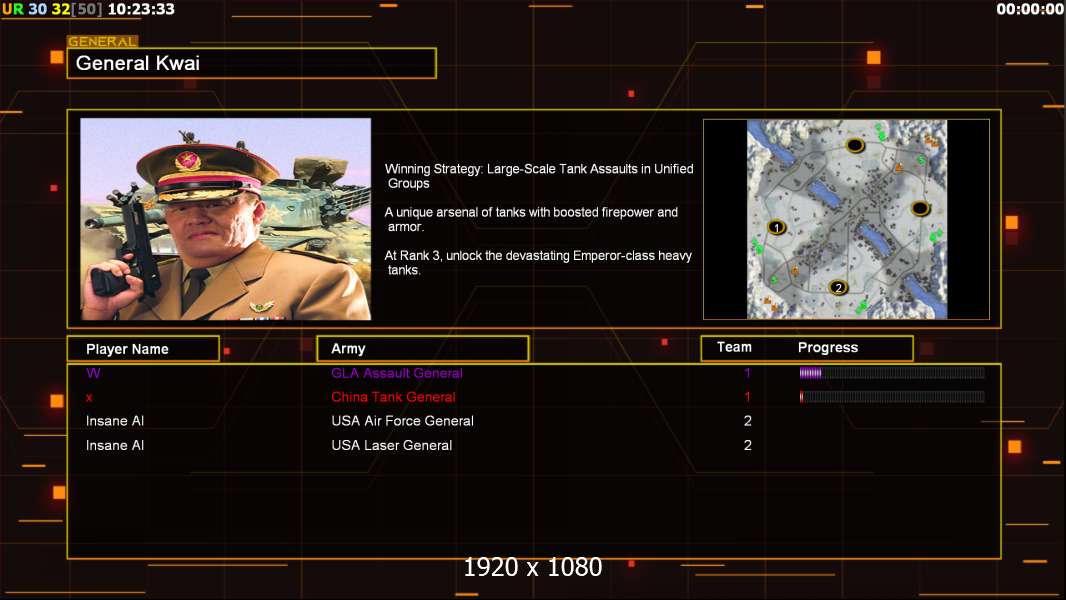Click the boosted firepower and armor sentence
This screenshot has height=600, width=1066.
[x=531, y=219]
